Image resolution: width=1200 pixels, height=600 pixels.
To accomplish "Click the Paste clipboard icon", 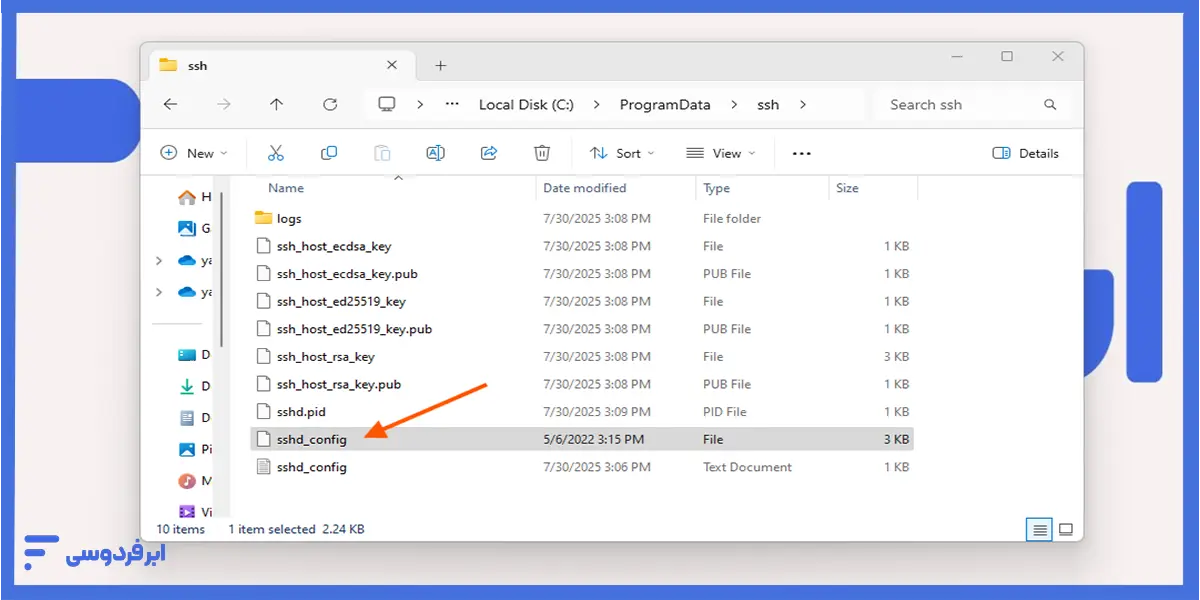I will coord(382,153).
